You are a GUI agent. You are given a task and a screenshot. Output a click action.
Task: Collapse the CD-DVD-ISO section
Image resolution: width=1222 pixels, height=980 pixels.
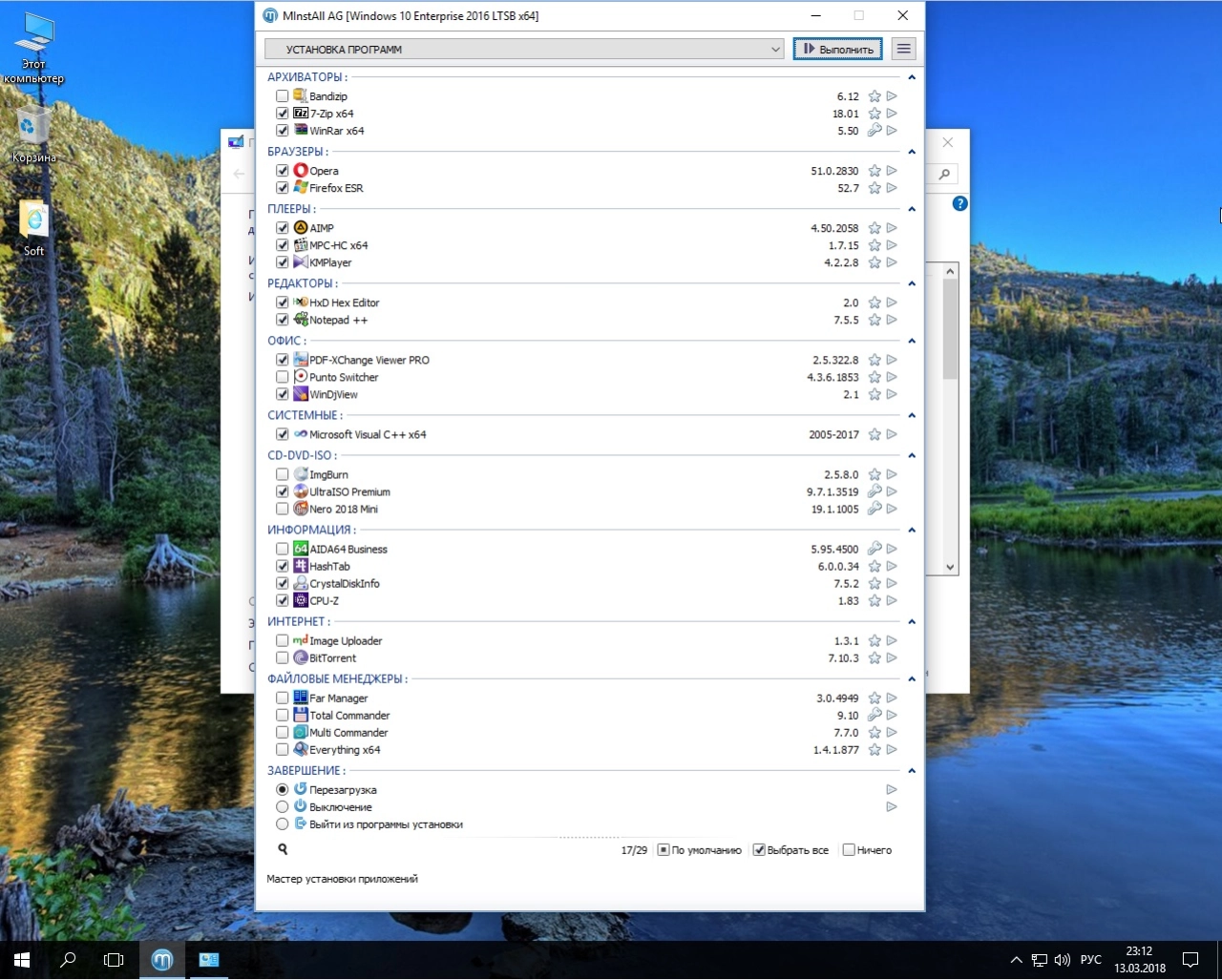[x=912, y=455]
